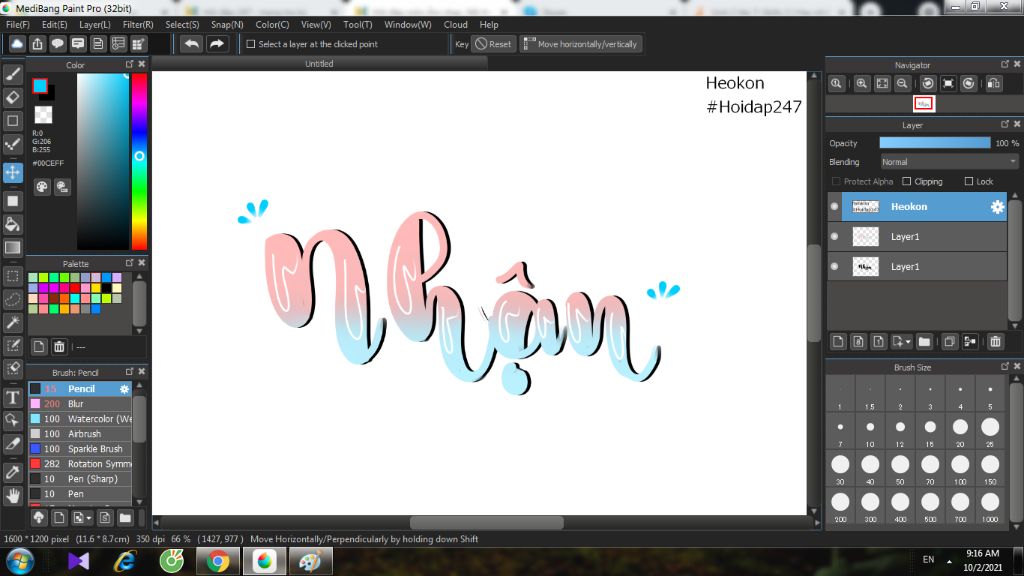1024x576 pixels.
Task: Click the Zoom In icon in Navigator
Action: (862, 84)
